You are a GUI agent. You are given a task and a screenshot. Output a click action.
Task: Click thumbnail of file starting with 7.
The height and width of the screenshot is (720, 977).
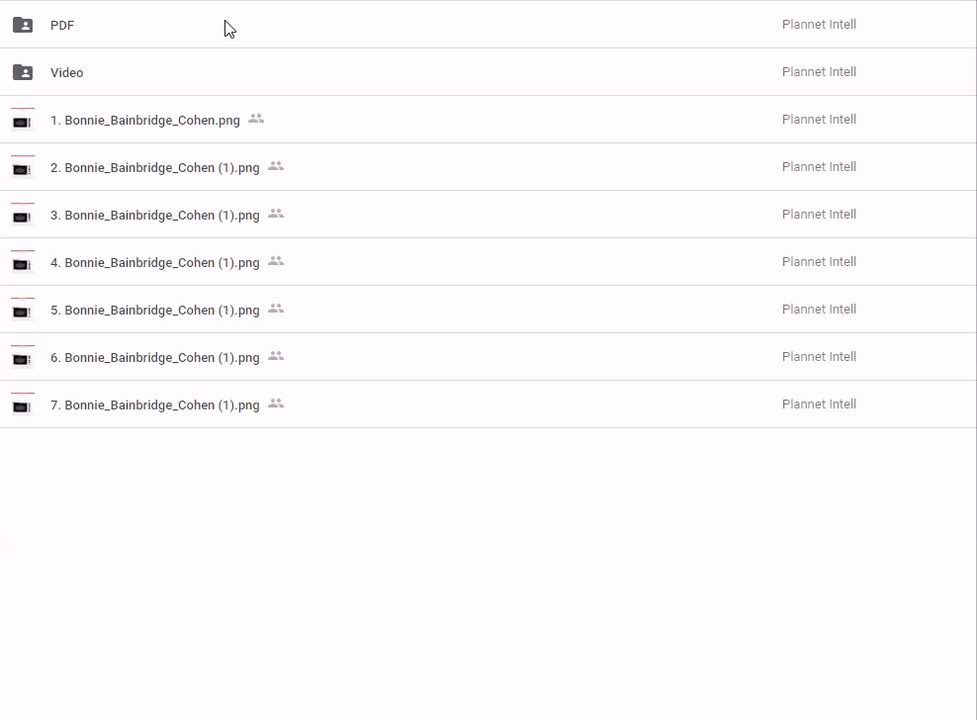22,405
